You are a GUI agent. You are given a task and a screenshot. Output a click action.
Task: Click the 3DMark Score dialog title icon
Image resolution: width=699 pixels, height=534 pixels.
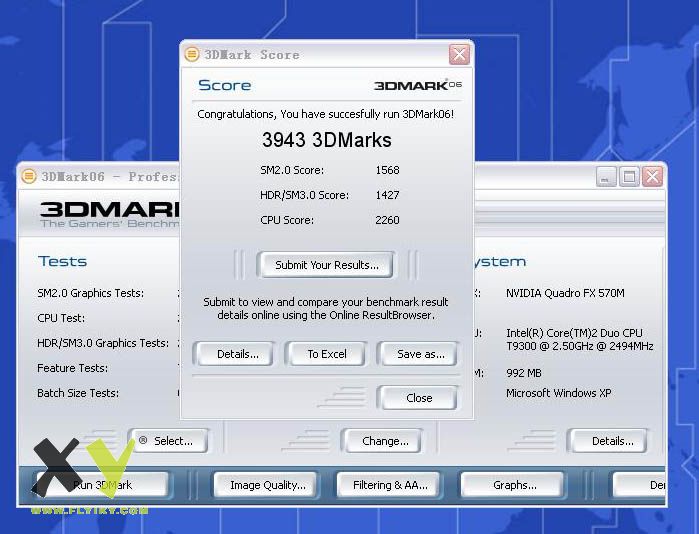192,54
